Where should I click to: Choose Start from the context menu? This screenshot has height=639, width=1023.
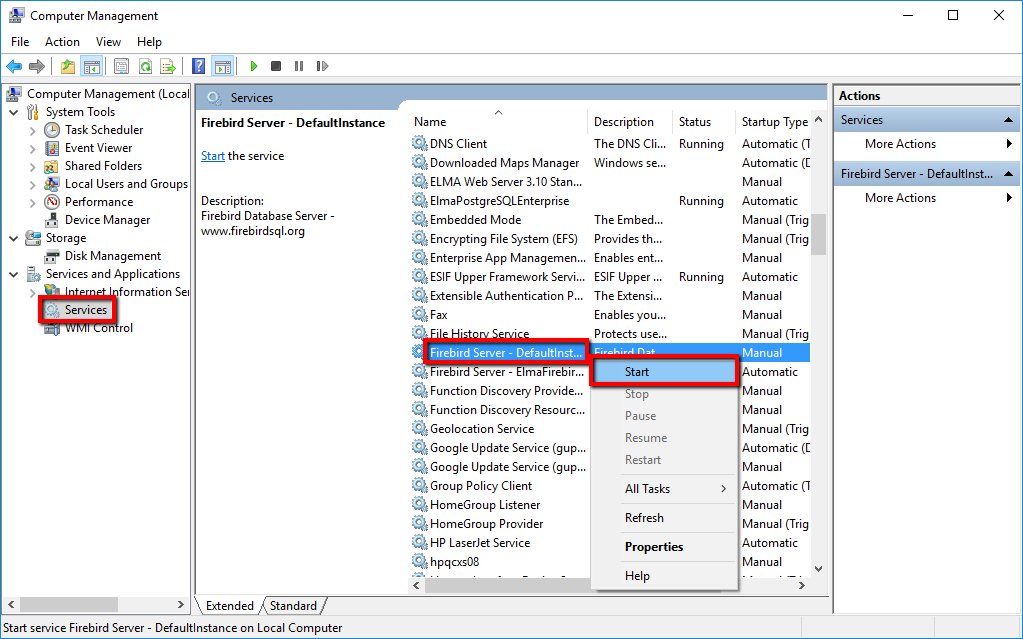(x=636, y=371)
